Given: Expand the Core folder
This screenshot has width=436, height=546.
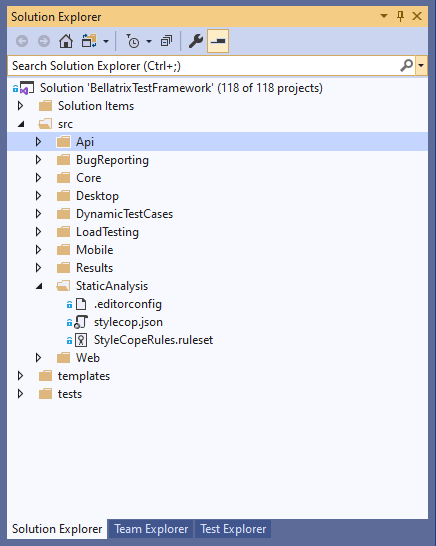Looking at the screenshot, I should 39,178.
